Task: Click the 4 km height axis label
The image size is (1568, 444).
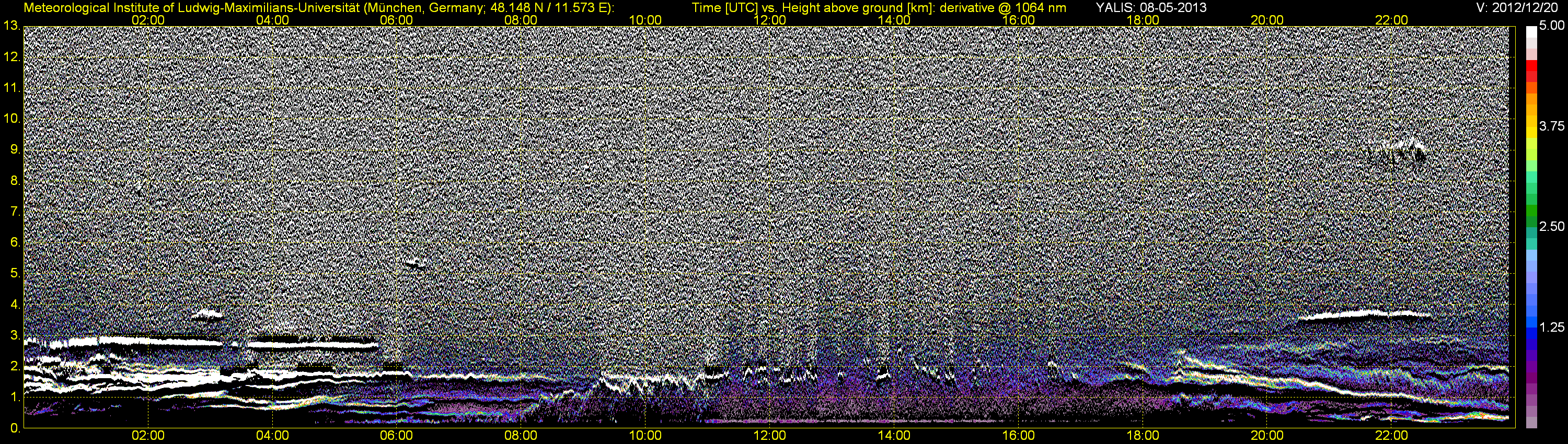Action: tap(15, 304)
